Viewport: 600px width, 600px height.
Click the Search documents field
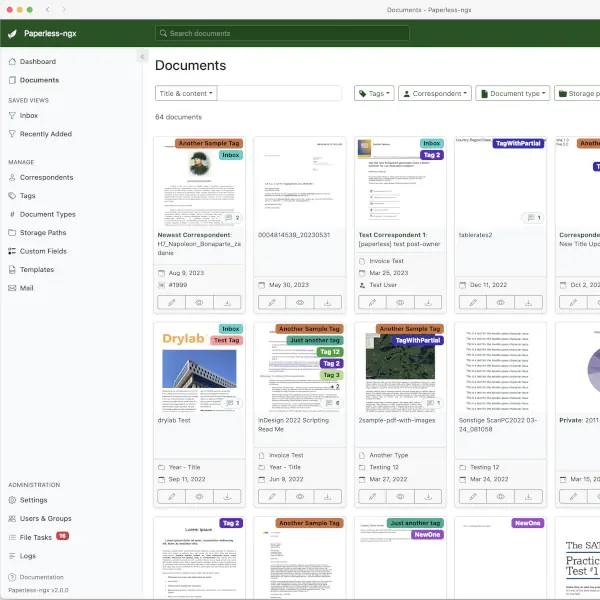[282, 33]
